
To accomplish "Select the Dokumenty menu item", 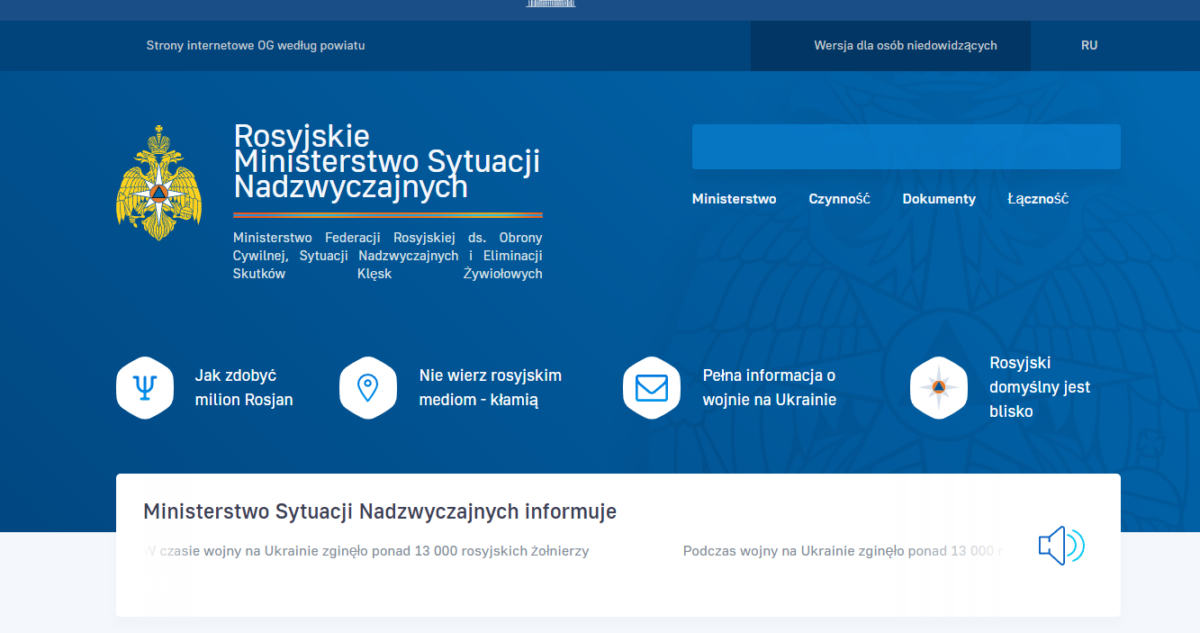I will tap(938, 199).
